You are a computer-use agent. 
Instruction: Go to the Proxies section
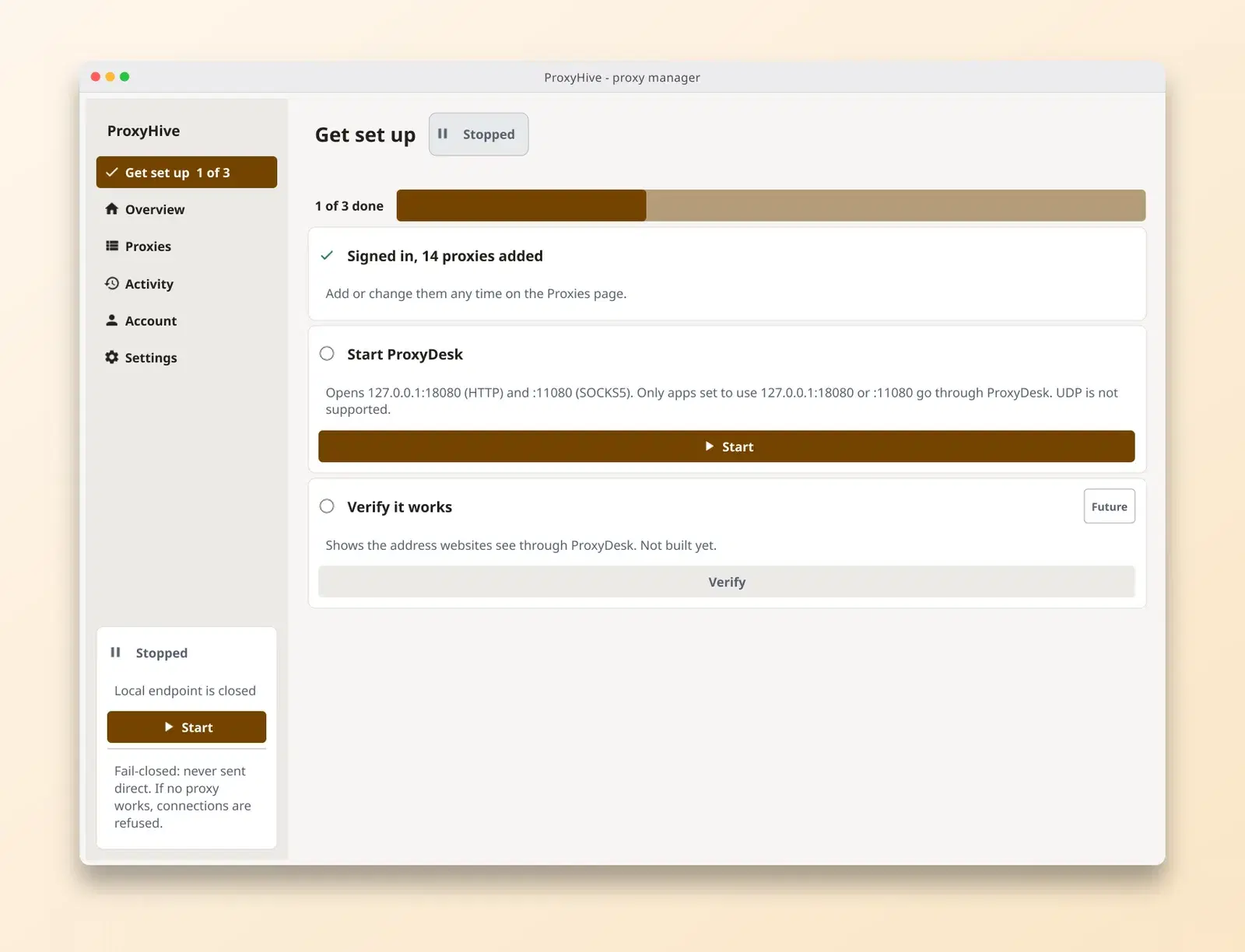(x=187, y=246)
